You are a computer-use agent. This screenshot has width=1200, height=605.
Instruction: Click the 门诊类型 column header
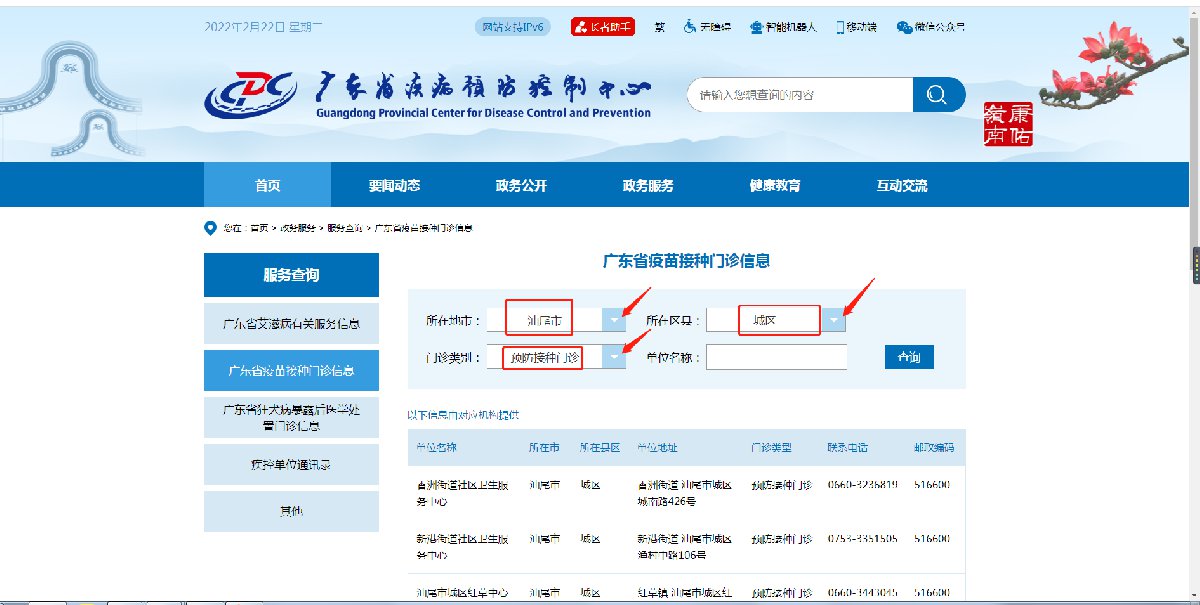[771, 448]
